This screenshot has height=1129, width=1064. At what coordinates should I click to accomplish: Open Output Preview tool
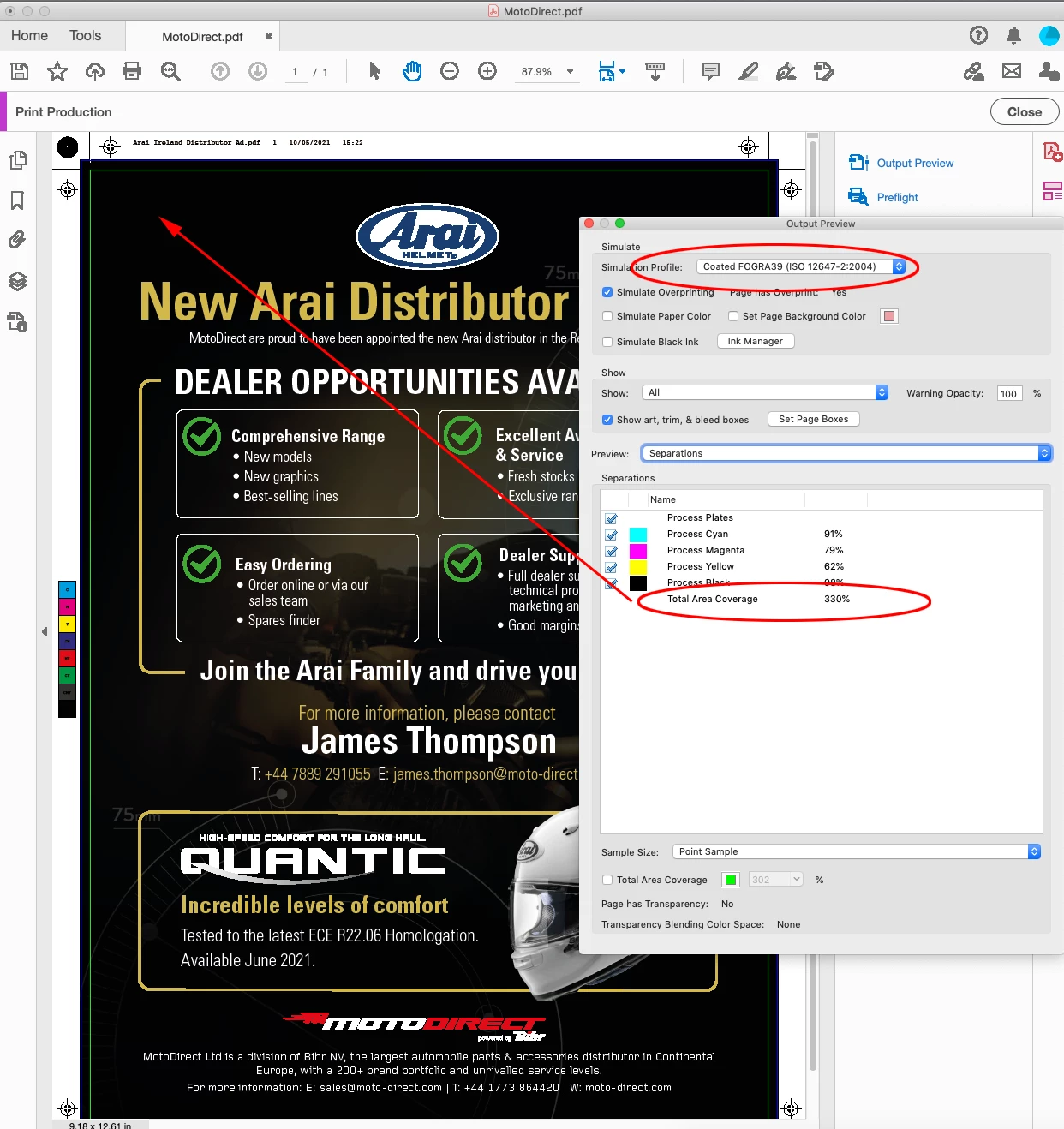tap(900, 163)
